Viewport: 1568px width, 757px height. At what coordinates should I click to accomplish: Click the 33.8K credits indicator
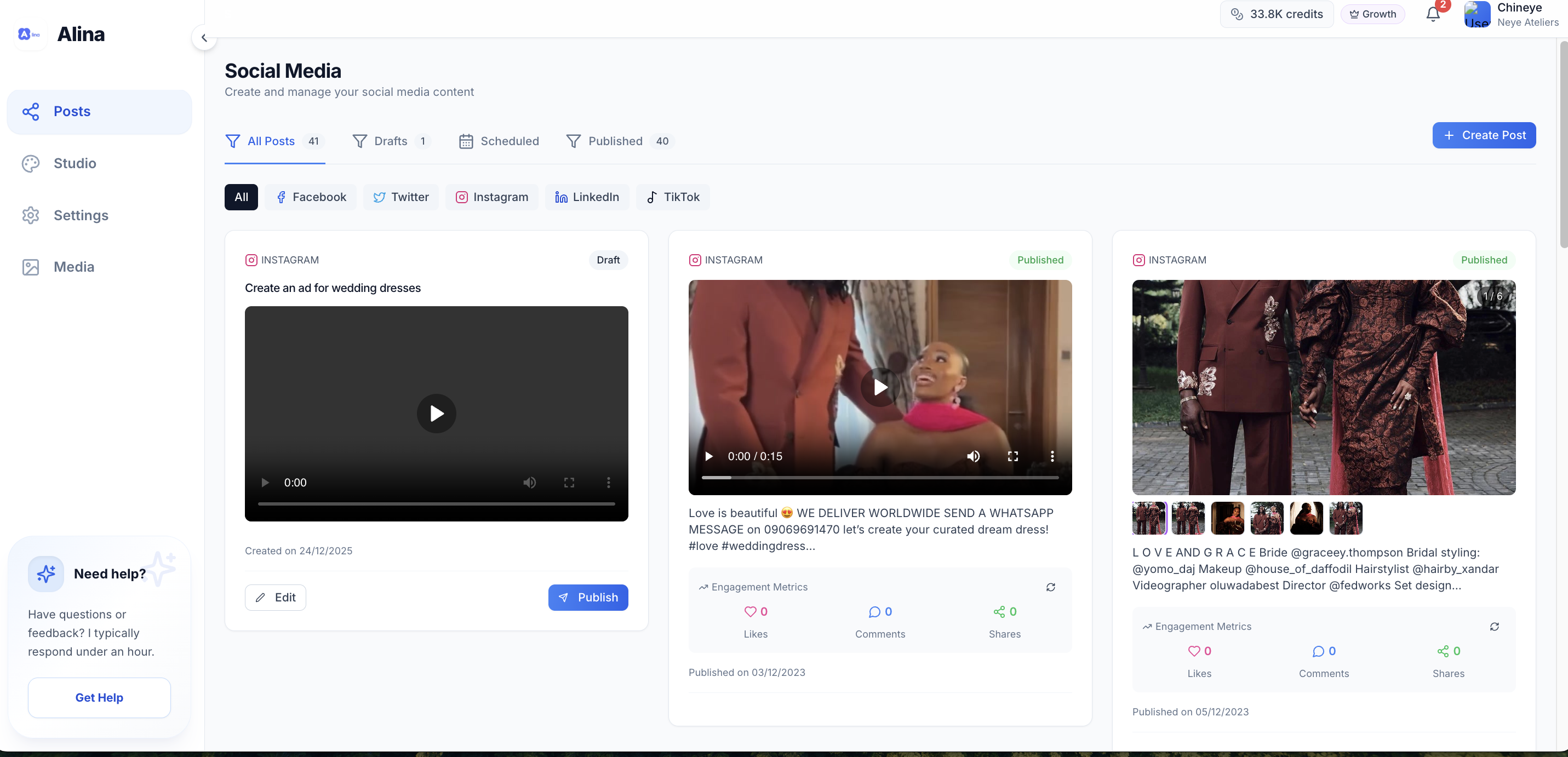1277,13
